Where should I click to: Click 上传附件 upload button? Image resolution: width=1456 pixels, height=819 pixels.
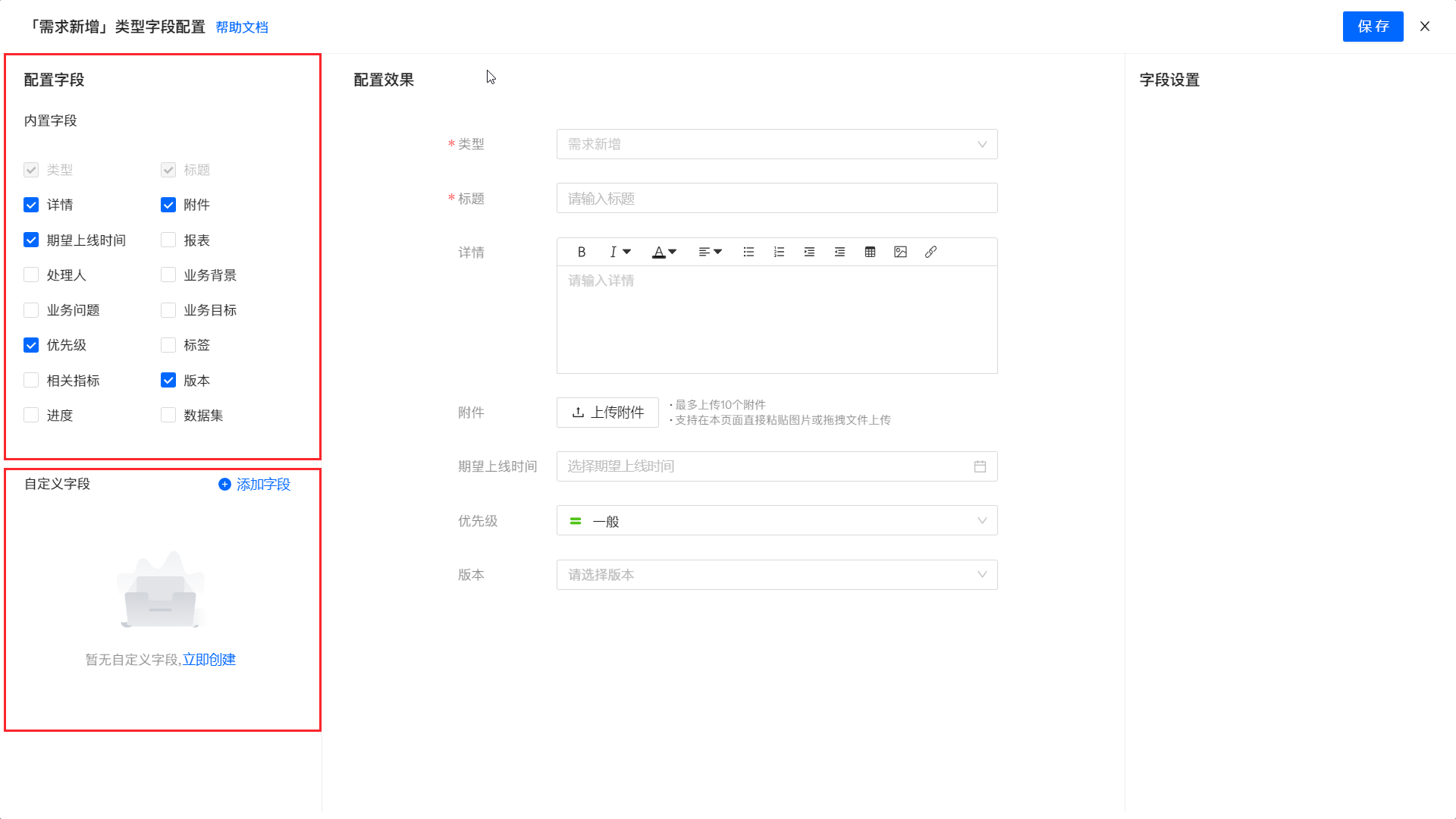[x=607, y=413]
